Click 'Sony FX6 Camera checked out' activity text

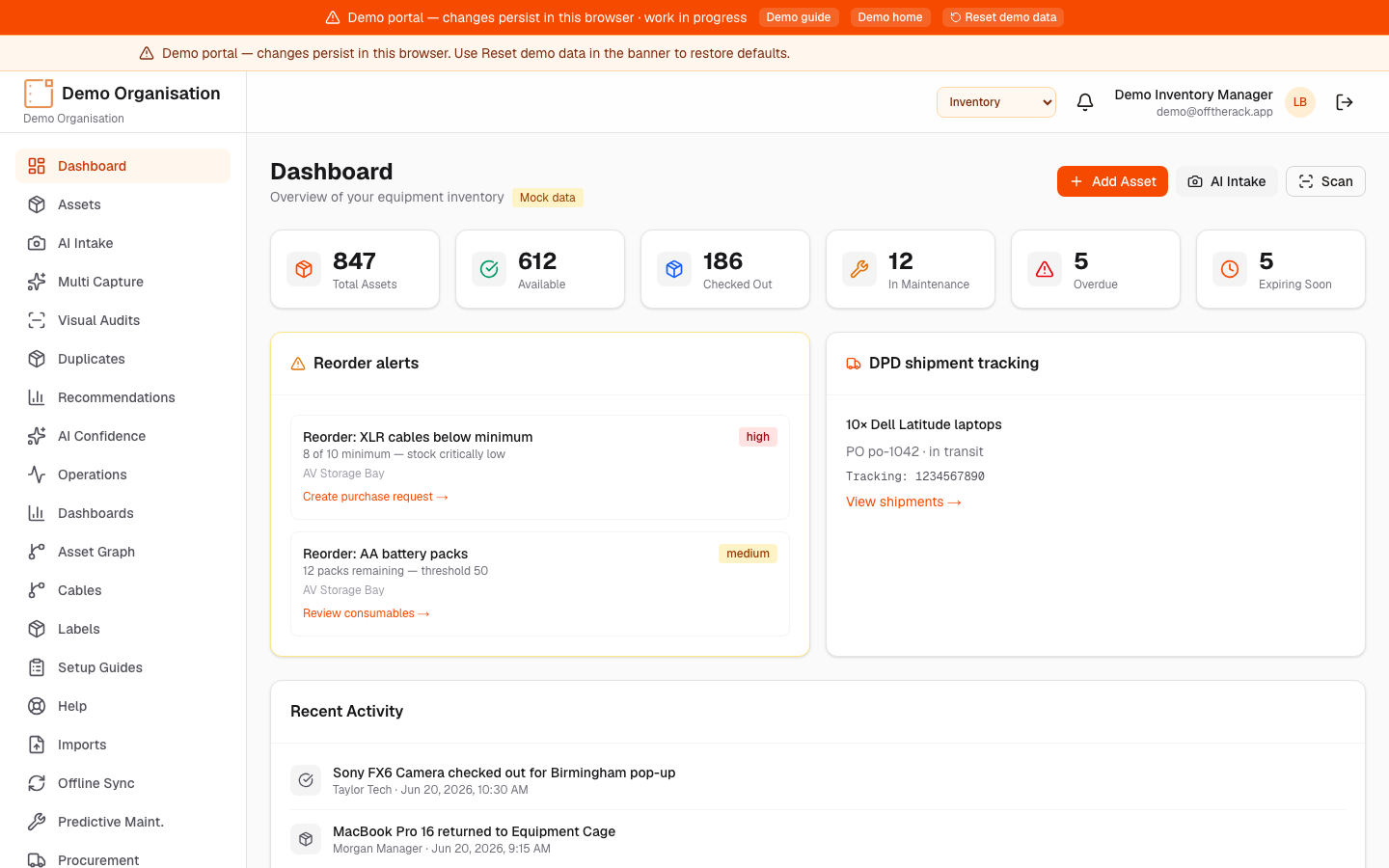(x=504, y=773)
